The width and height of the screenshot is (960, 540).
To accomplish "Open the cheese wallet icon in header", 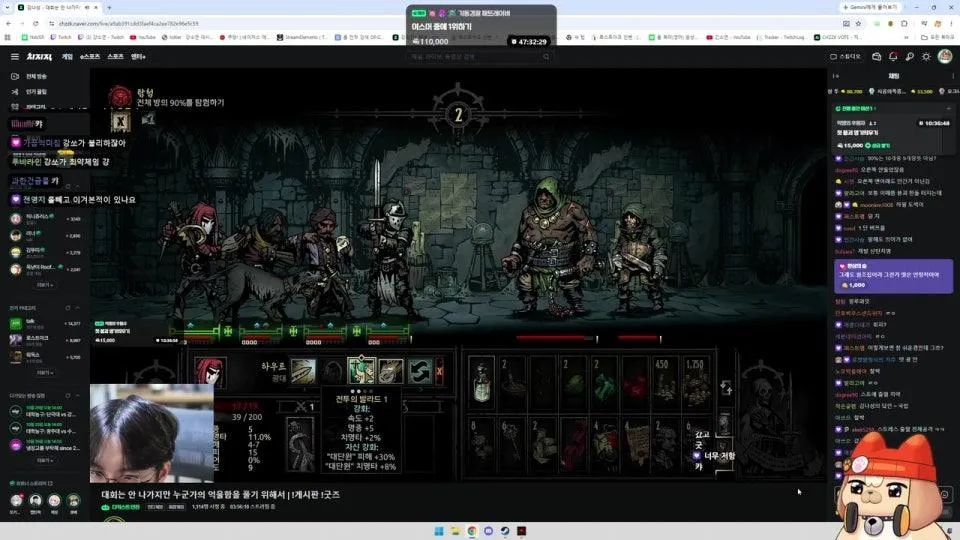I will pyautogui.click(x=877, y=56).
